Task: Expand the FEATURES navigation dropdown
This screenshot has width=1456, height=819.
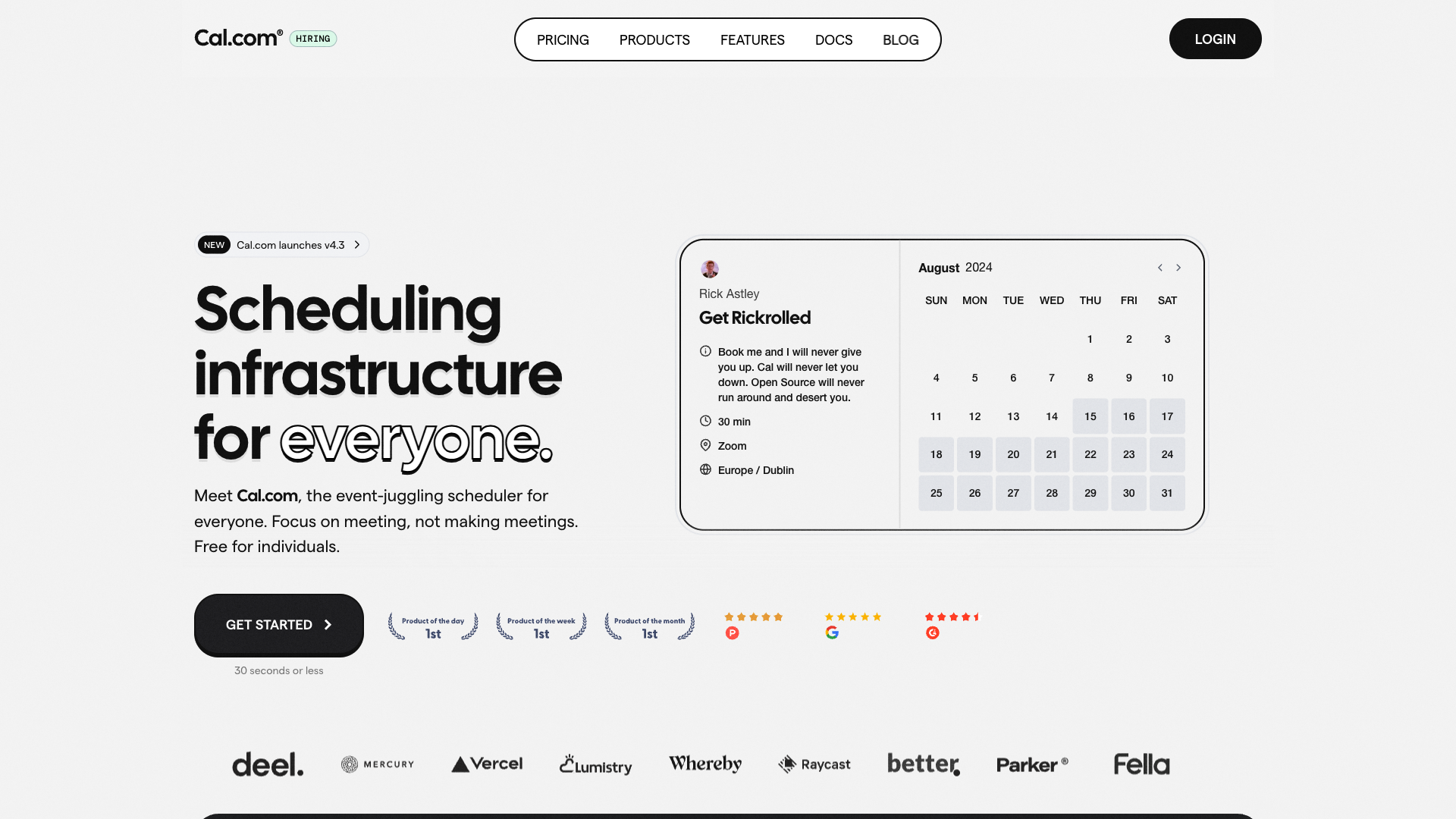Action: pyautogui.click(x=752, y=39)
